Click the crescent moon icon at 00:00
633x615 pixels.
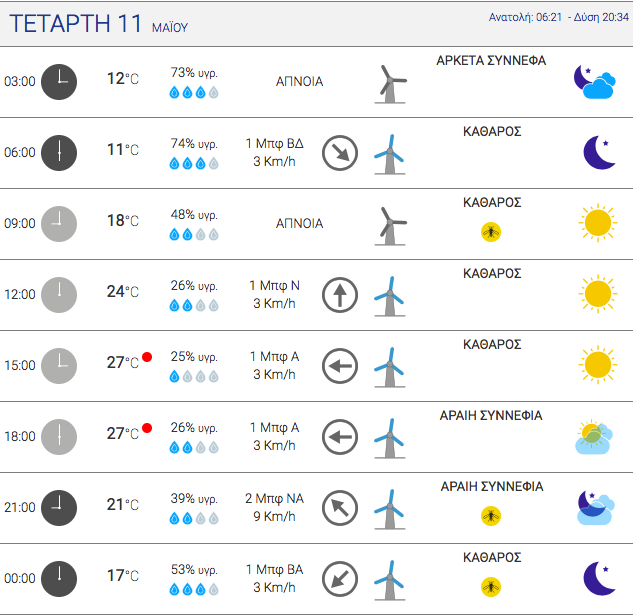coord(599,578)
